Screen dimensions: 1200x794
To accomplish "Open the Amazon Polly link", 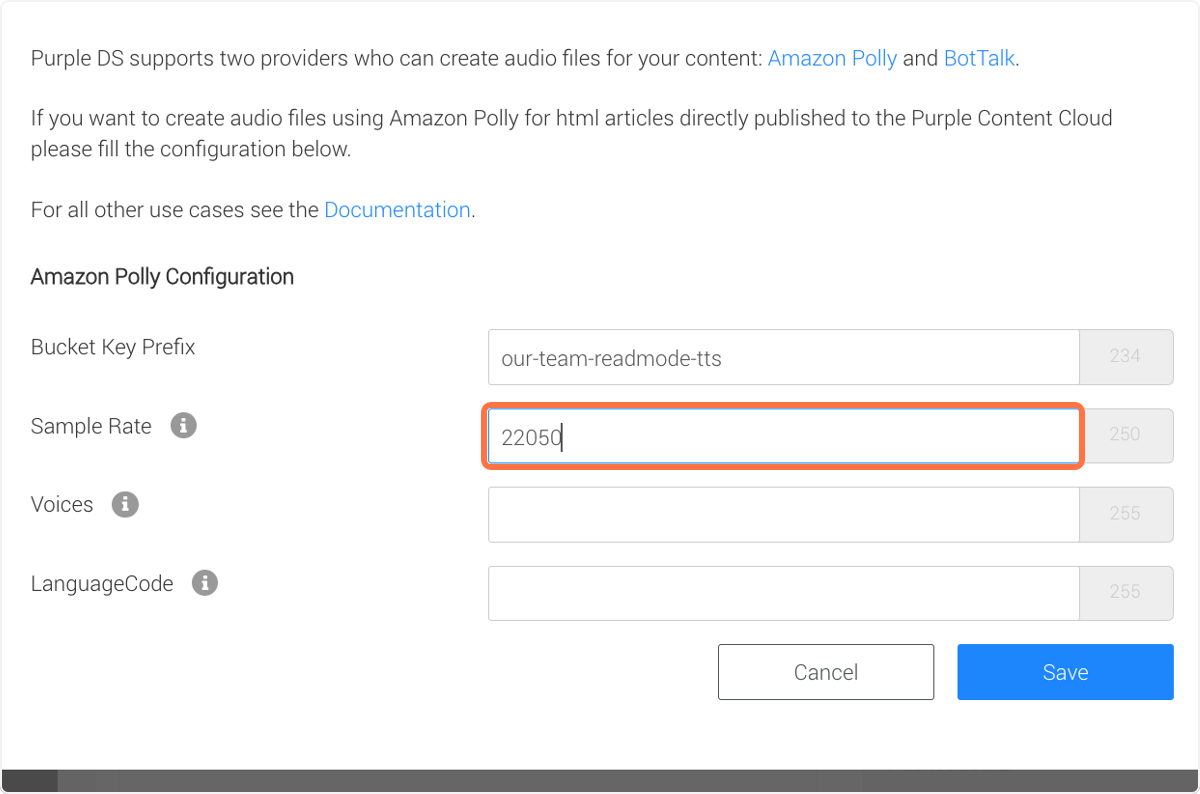I will (x=832, y=58).
